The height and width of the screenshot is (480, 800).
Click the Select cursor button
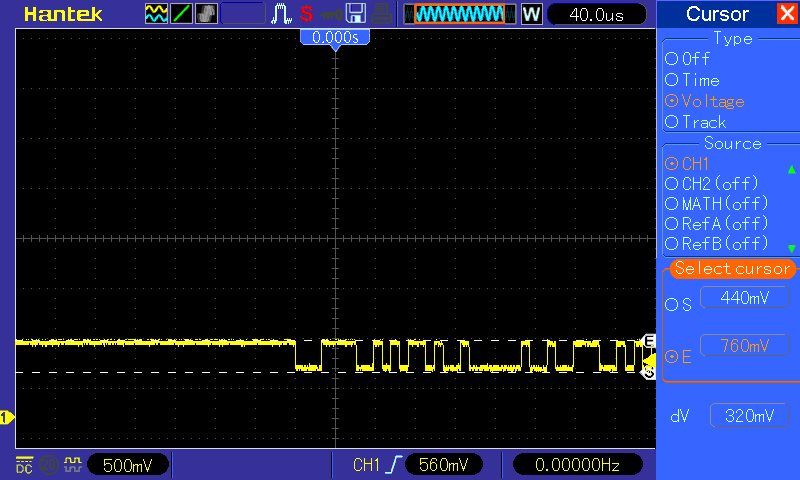point(732,268)
